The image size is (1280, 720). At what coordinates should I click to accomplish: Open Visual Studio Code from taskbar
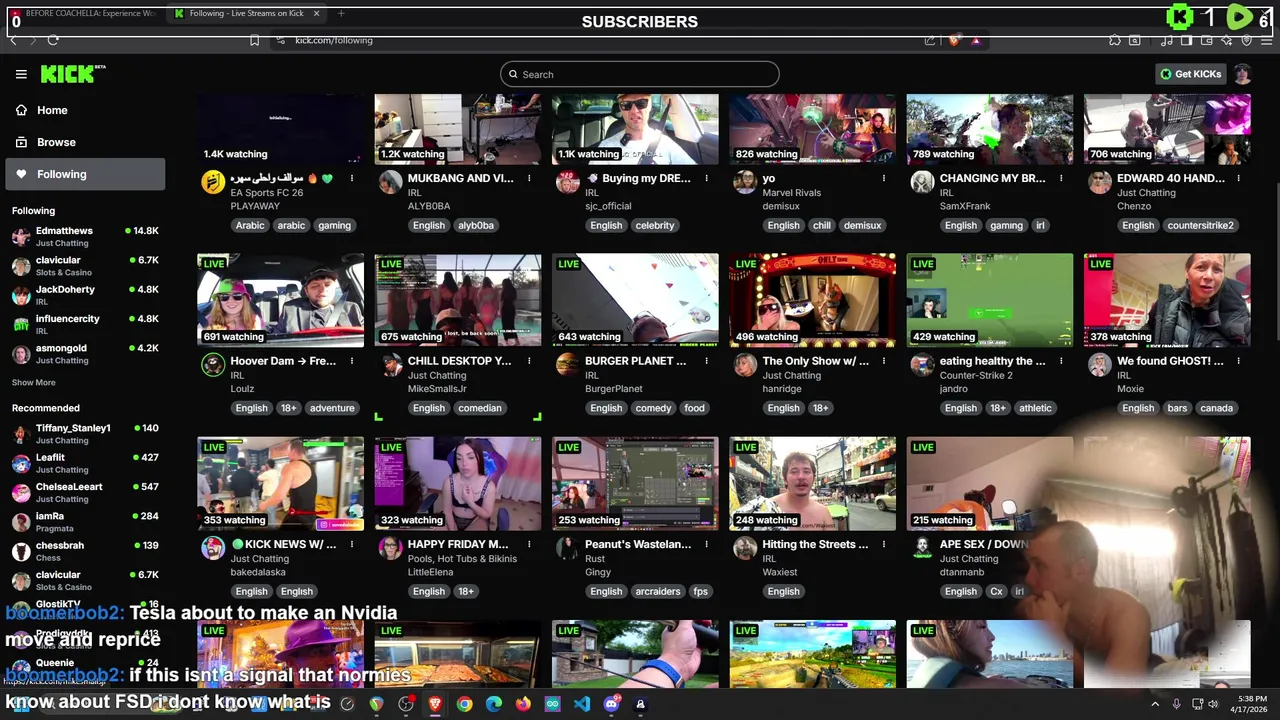click(x=582, y=704)
